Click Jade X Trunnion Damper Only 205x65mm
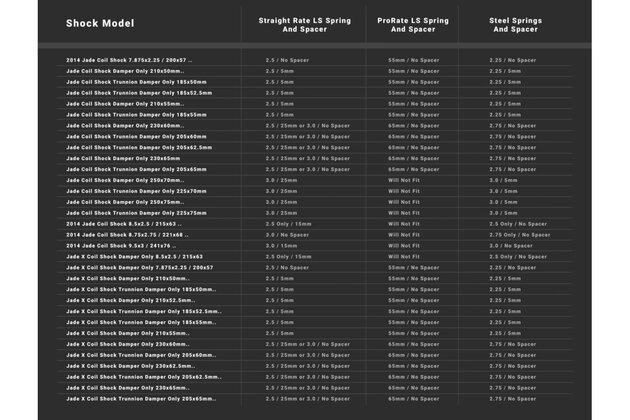Image resolution: width=630 pixels, height=420 pixels. pyautogui.click(x=141, y=398)
